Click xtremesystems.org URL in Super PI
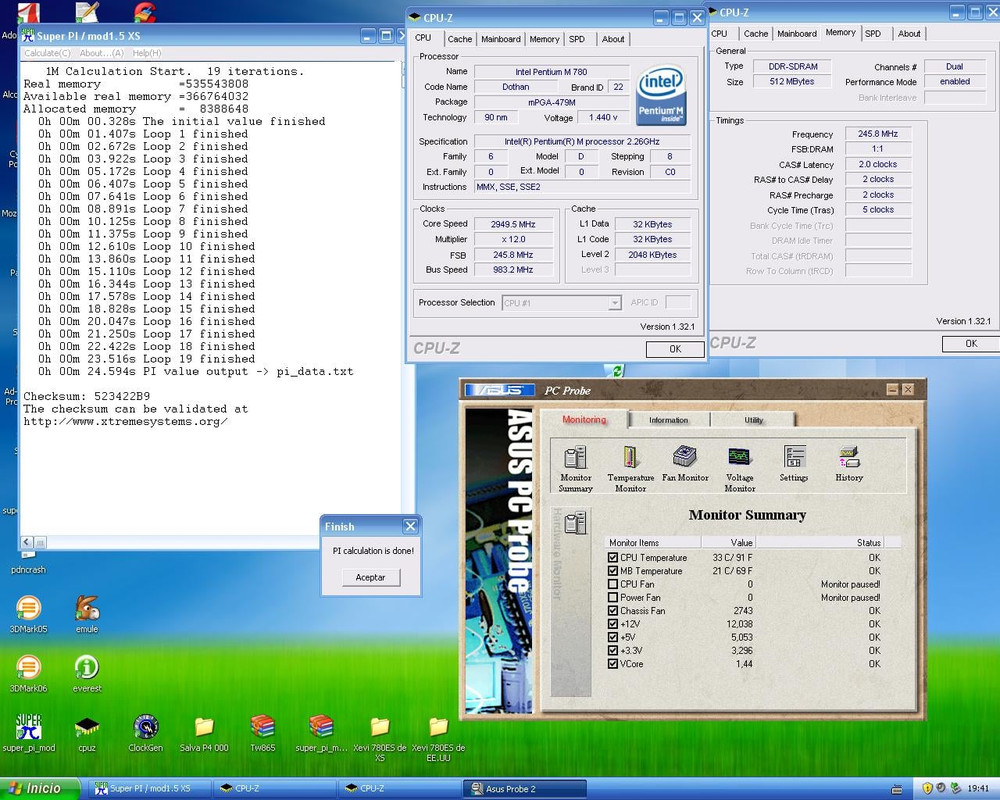This screenshot has height=800, width=1000. point(126,421)
